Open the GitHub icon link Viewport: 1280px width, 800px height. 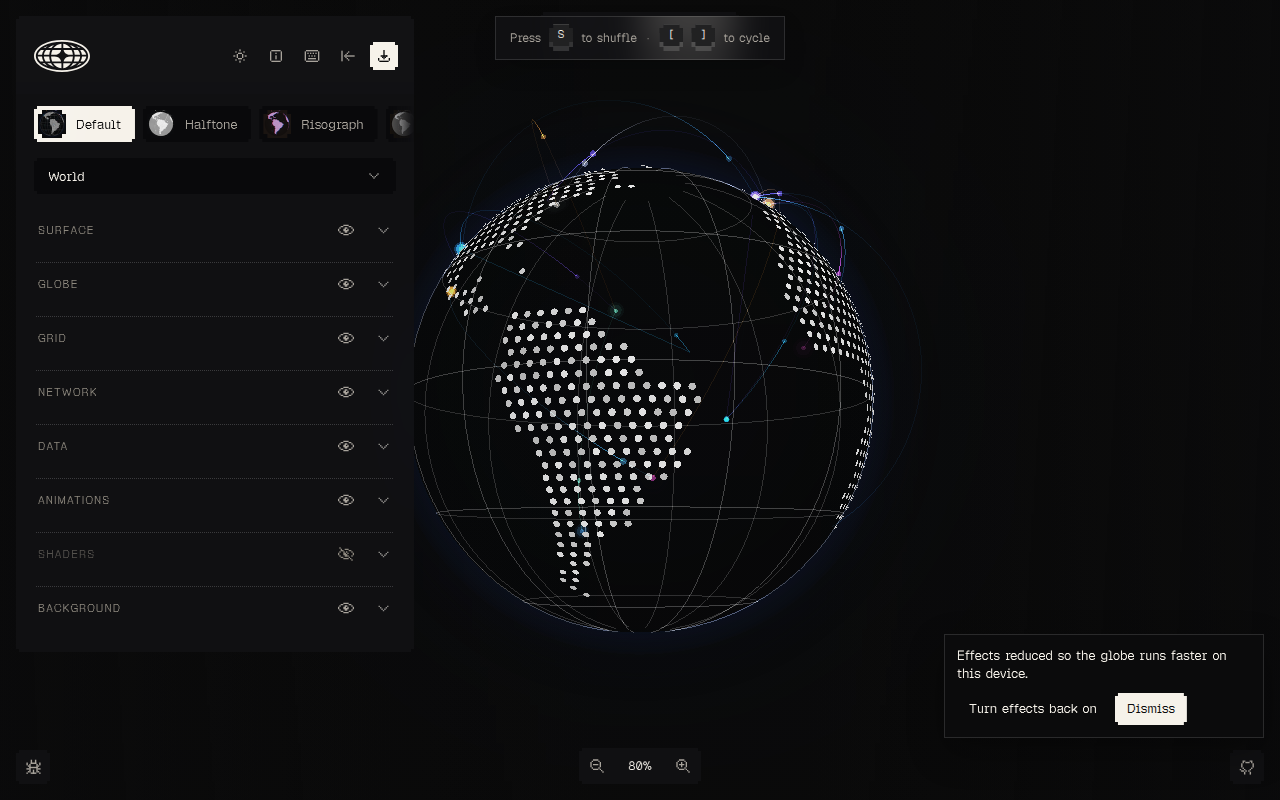(1247, 767)
